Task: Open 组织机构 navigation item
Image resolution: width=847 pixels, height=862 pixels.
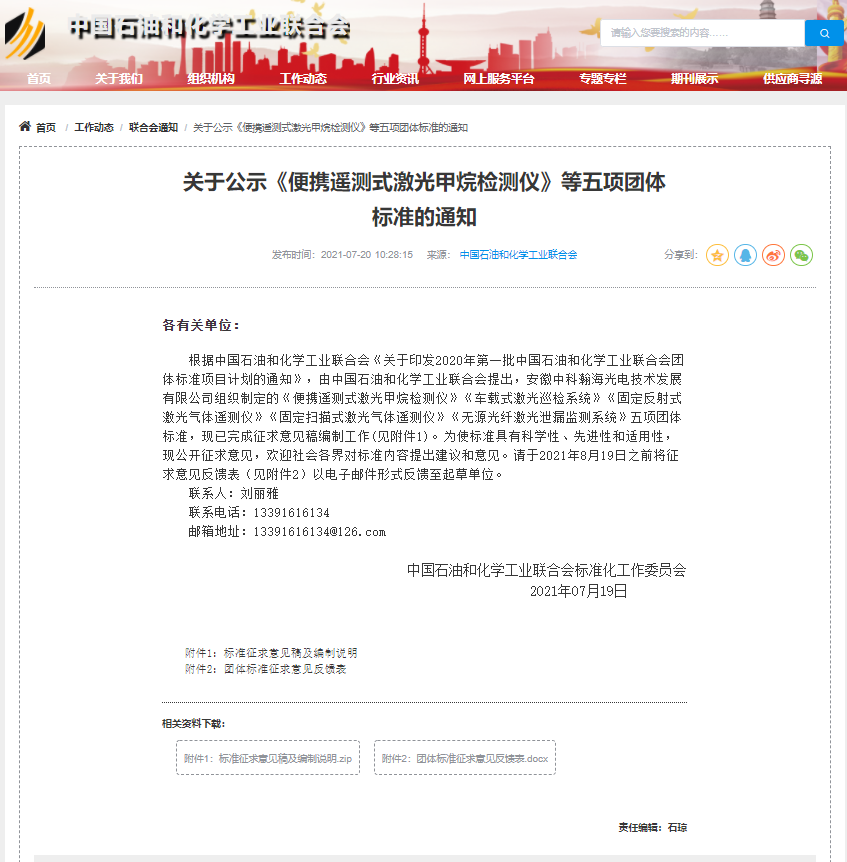Action: [211, 79]
